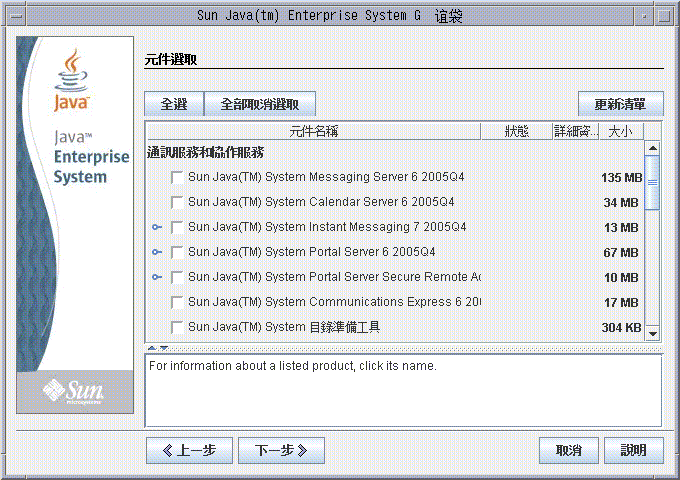Click the 全選 (select all) button
This screenshot has height=480, width=680.
174,104
